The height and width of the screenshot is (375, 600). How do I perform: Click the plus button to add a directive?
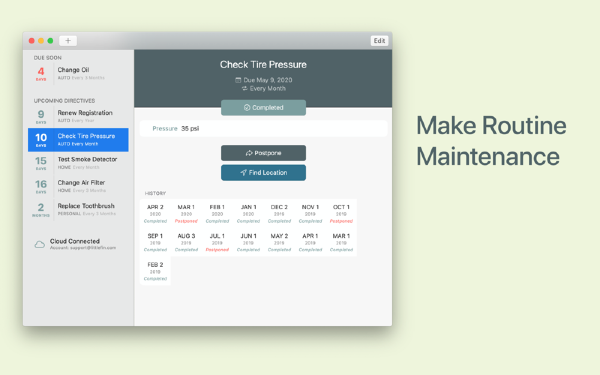point(68,41)
